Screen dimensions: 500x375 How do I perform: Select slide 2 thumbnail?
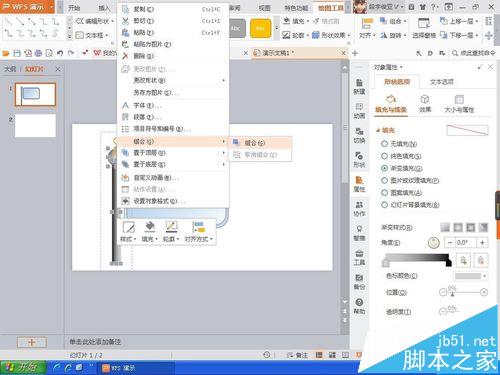pyautogui.click(x=35, y=126)
